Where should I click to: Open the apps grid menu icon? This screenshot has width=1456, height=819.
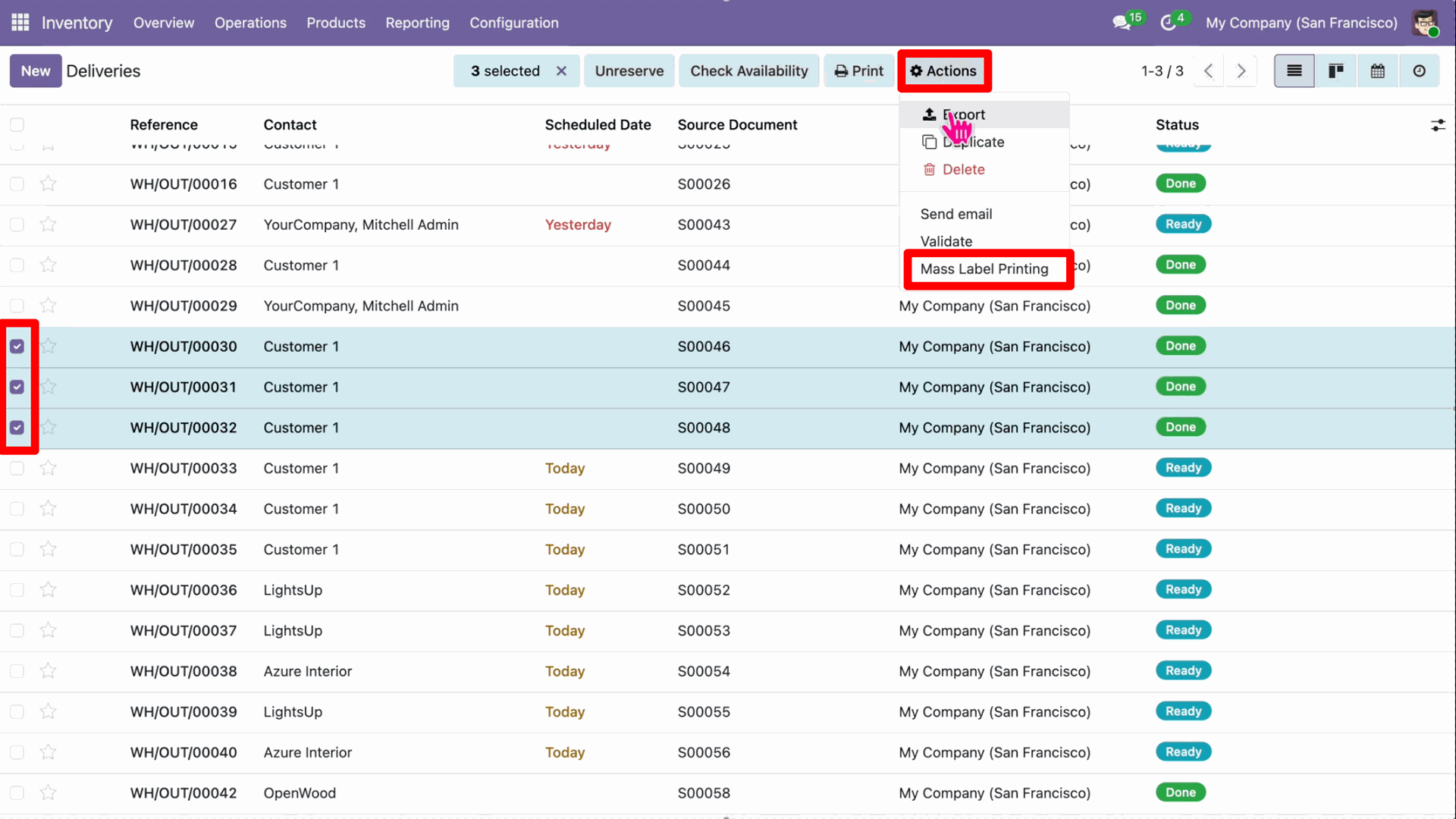pyautogui.click(x=20, y=23)
